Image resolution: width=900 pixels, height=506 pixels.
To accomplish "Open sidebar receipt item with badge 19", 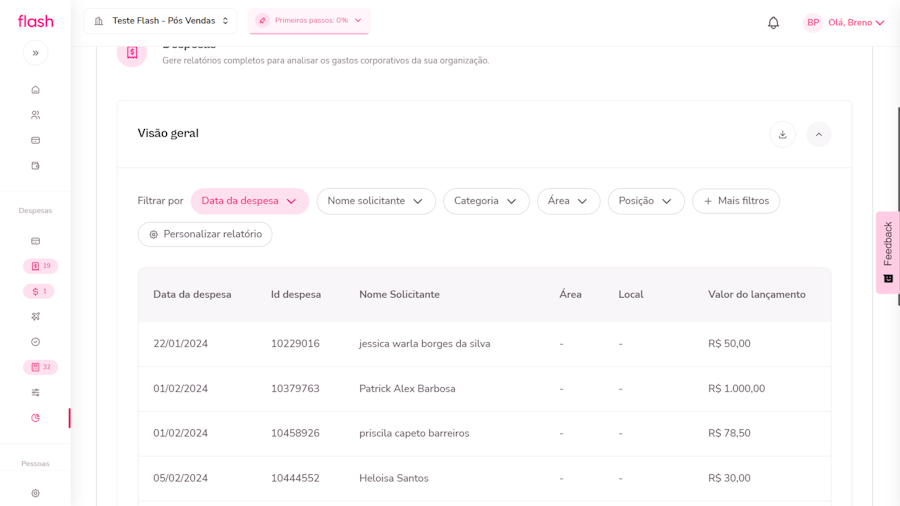I will [40, 266].
